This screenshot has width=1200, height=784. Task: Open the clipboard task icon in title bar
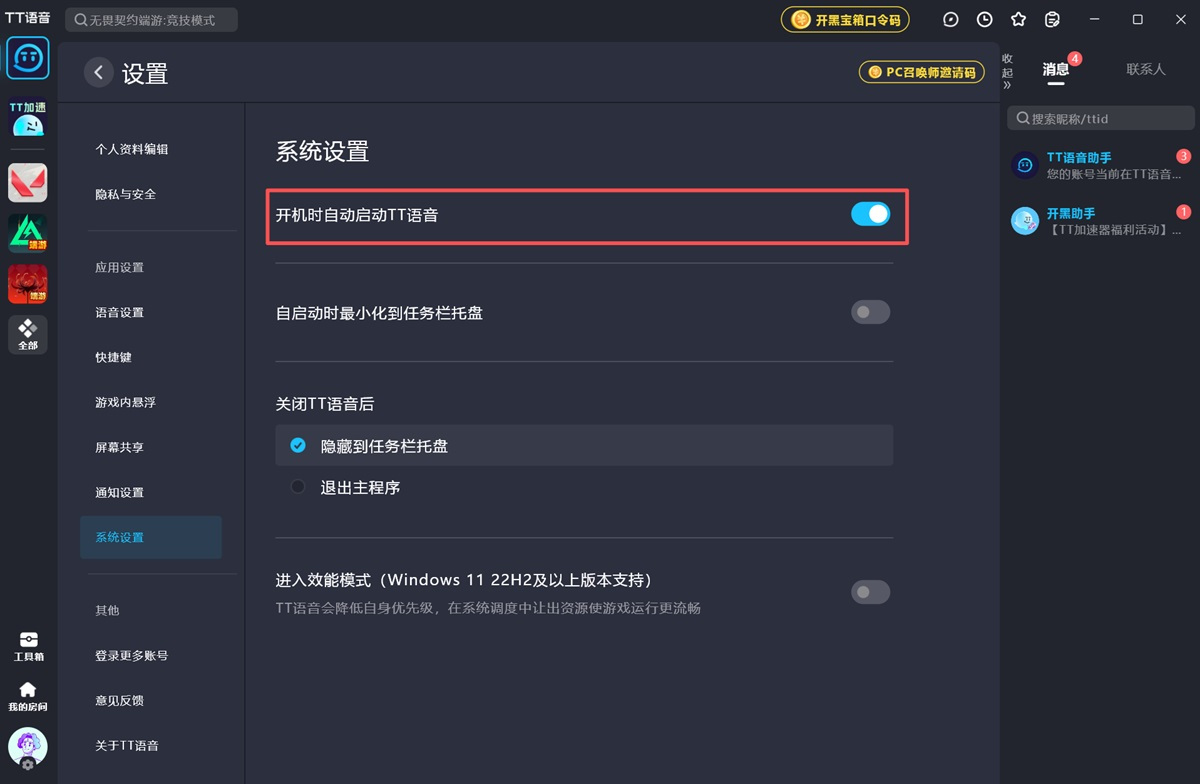click(1052, 20)
